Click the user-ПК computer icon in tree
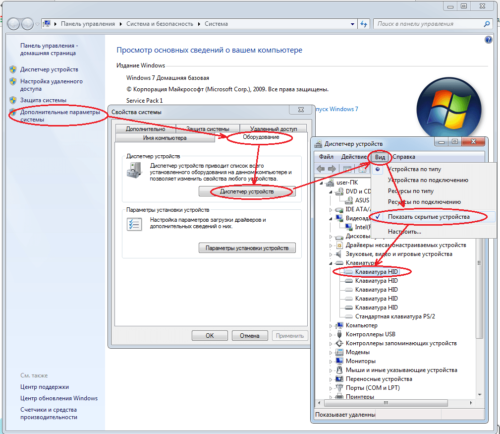500x434 pixels. [330, 183]
